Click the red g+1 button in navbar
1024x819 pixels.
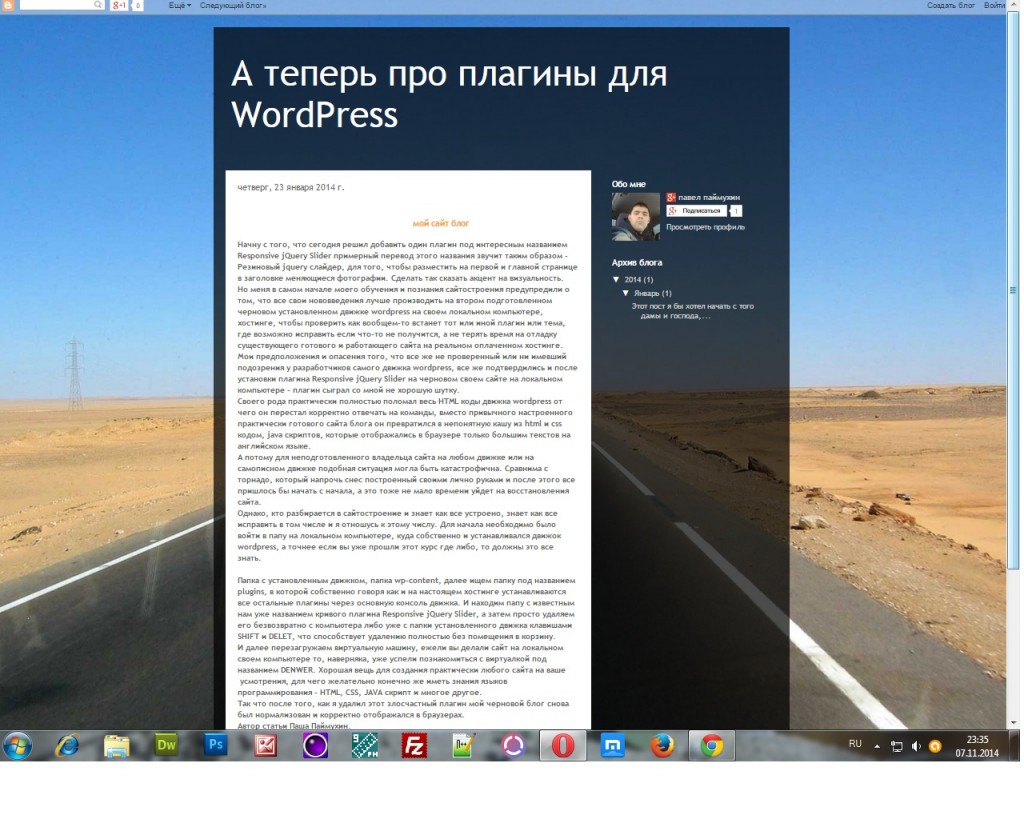[120, 5]
